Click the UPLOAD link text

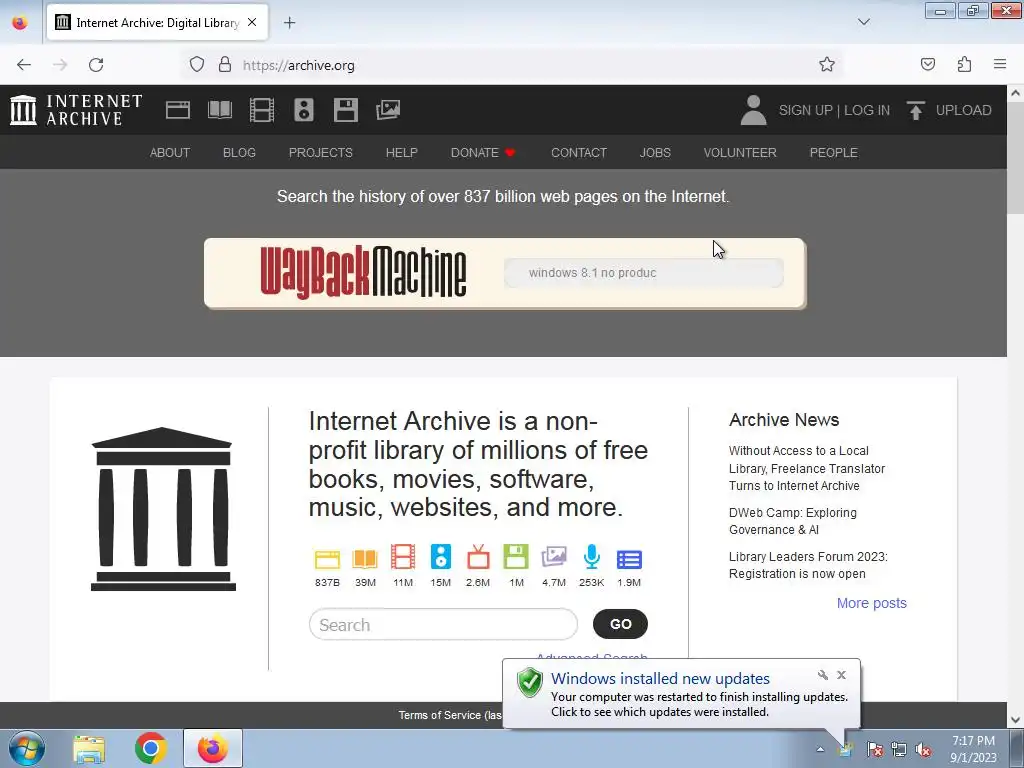click(963, 110)
